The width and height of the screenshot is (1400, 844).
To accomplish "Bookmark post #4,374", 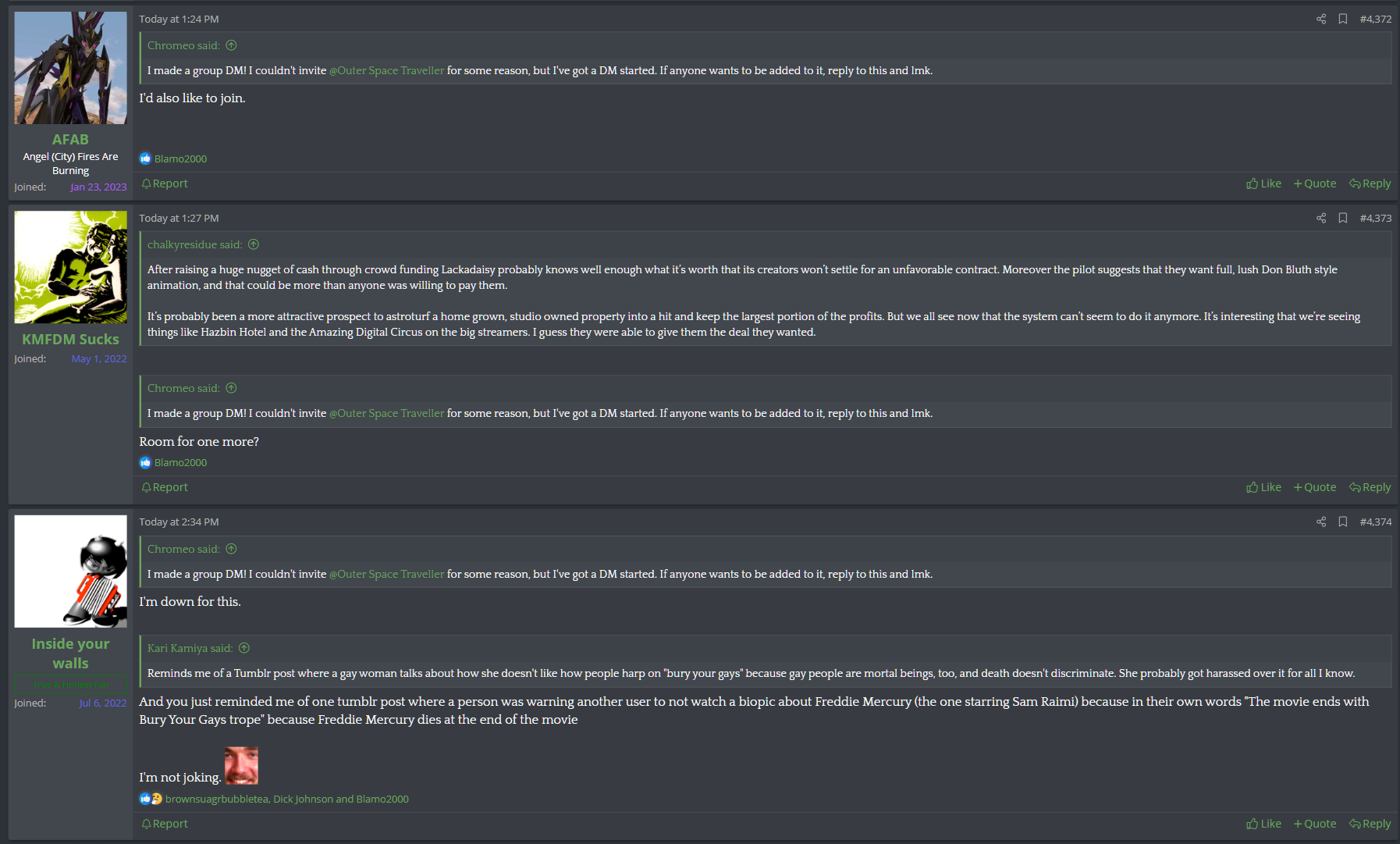I will pos(1343,522).
